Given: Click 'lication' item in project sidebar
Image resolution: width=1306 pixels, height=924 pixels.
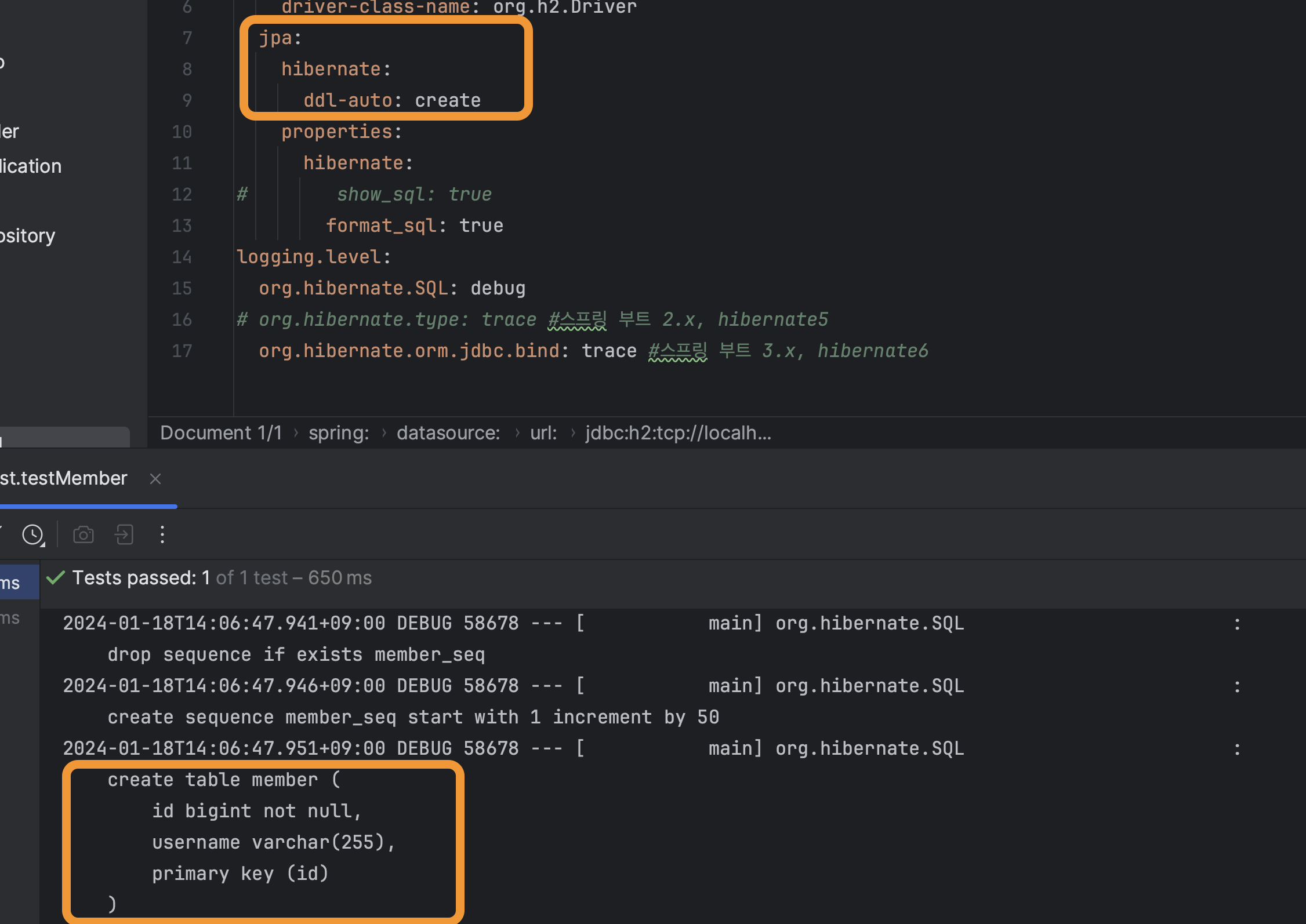Looking at the screenshot, I should (x=31, y=166).
